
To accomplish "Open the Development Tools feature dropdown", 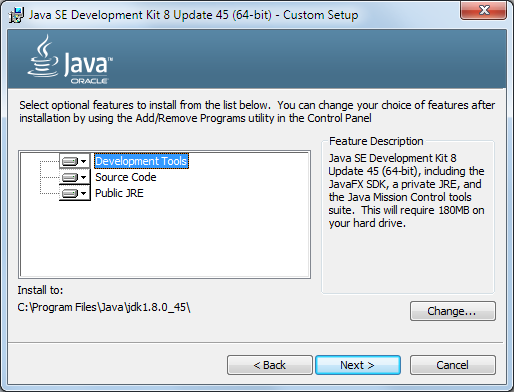I will coord(75,161).
